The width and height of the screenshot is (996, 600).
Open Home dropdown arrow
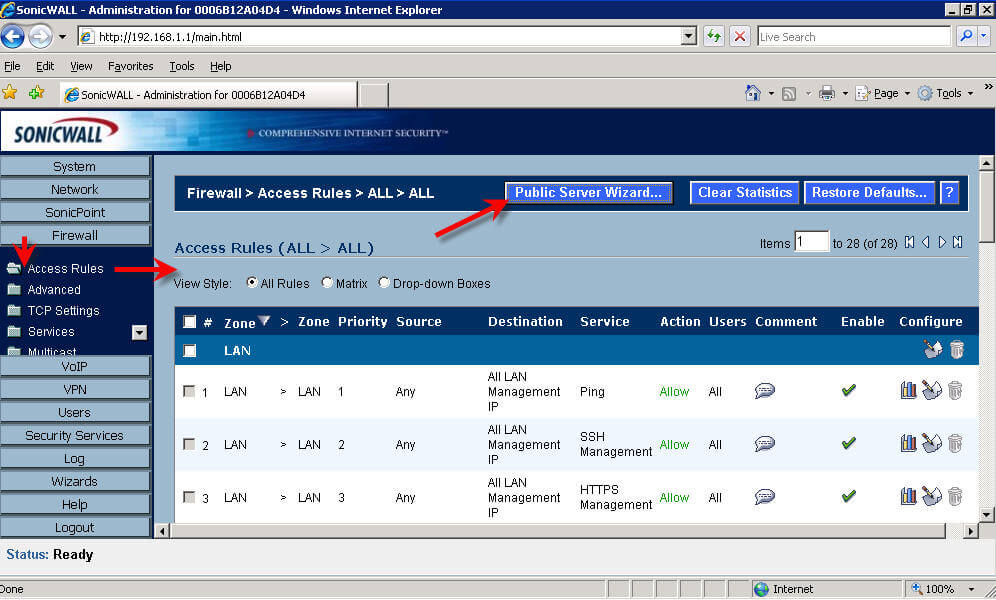coord(771,93)
